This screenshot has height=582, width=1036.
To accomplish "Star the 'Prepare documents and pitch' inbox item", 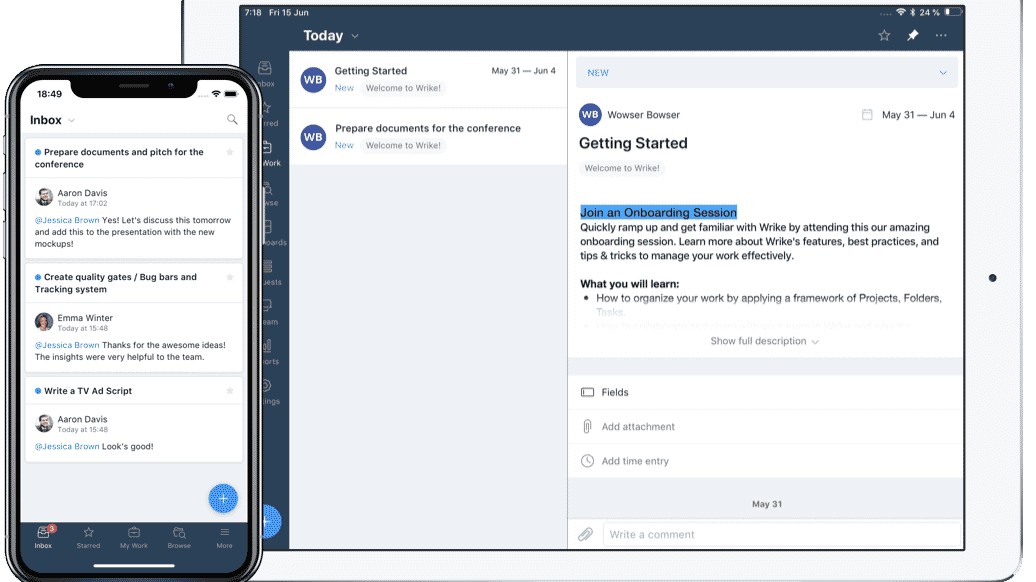I will 230,152.
